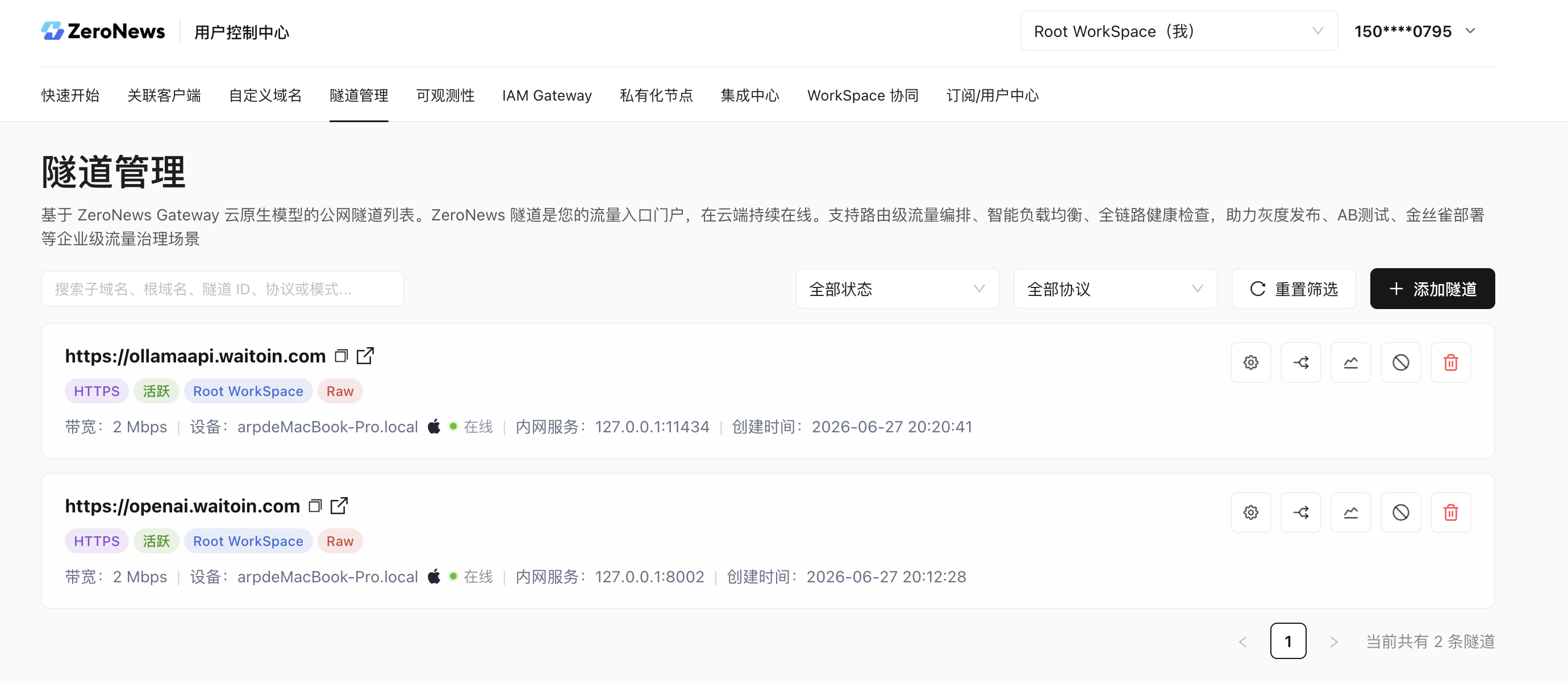This screenshot has width=1568, height=684.
Task: Open the 150****0795 account menu
Action: (x=1415, y=31)
